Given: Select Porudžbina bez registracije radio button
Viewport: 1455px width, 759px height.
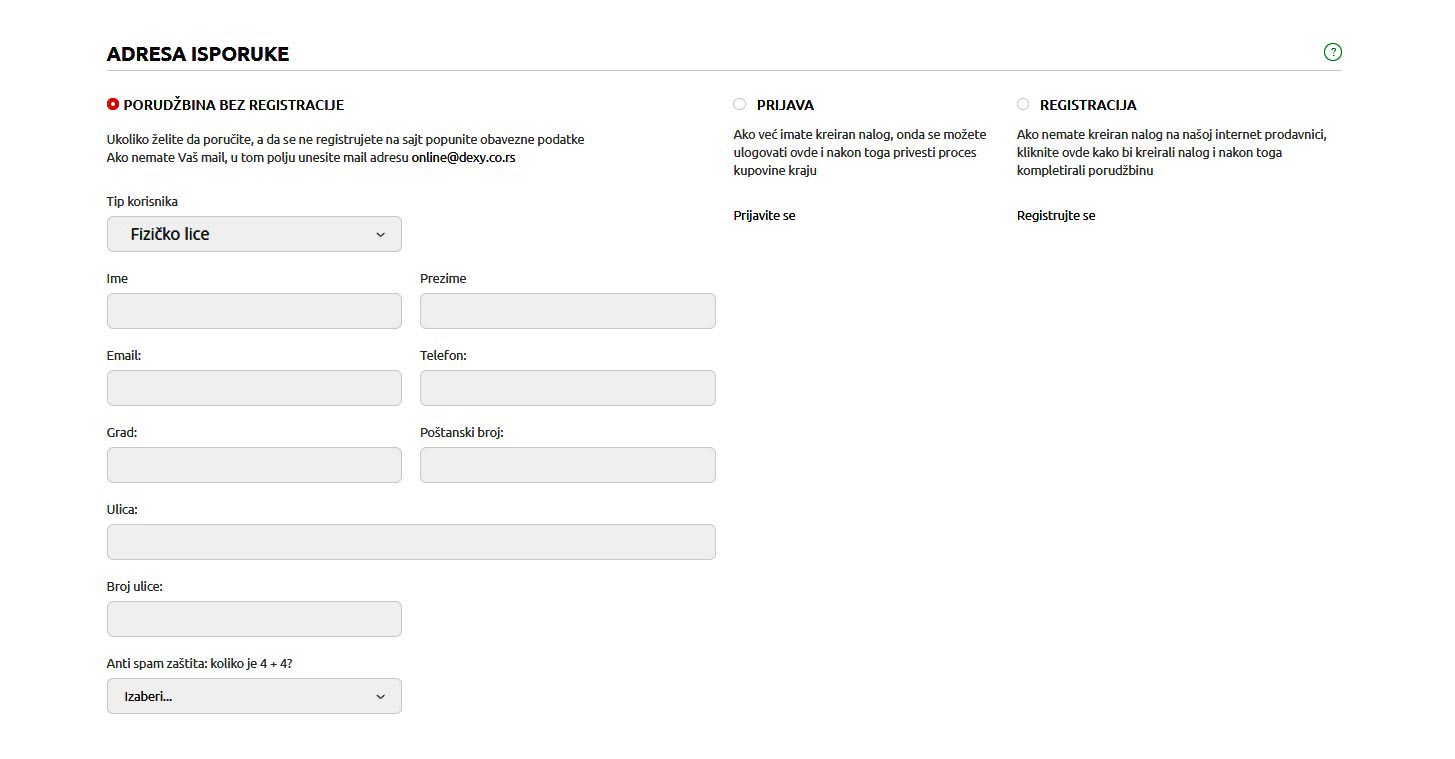Looking at the screenshot, I should click(x=113, y=104).
